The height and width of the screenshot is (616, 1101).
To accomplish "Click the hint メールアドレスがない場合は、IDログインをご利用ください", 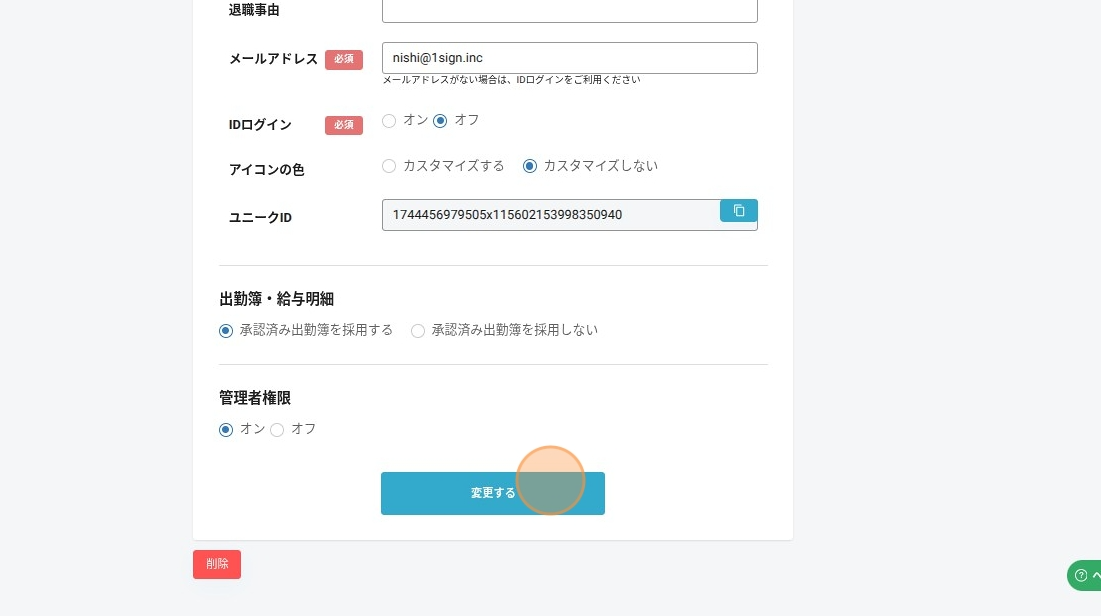I will pyautogui.click(x=511, y=80).
